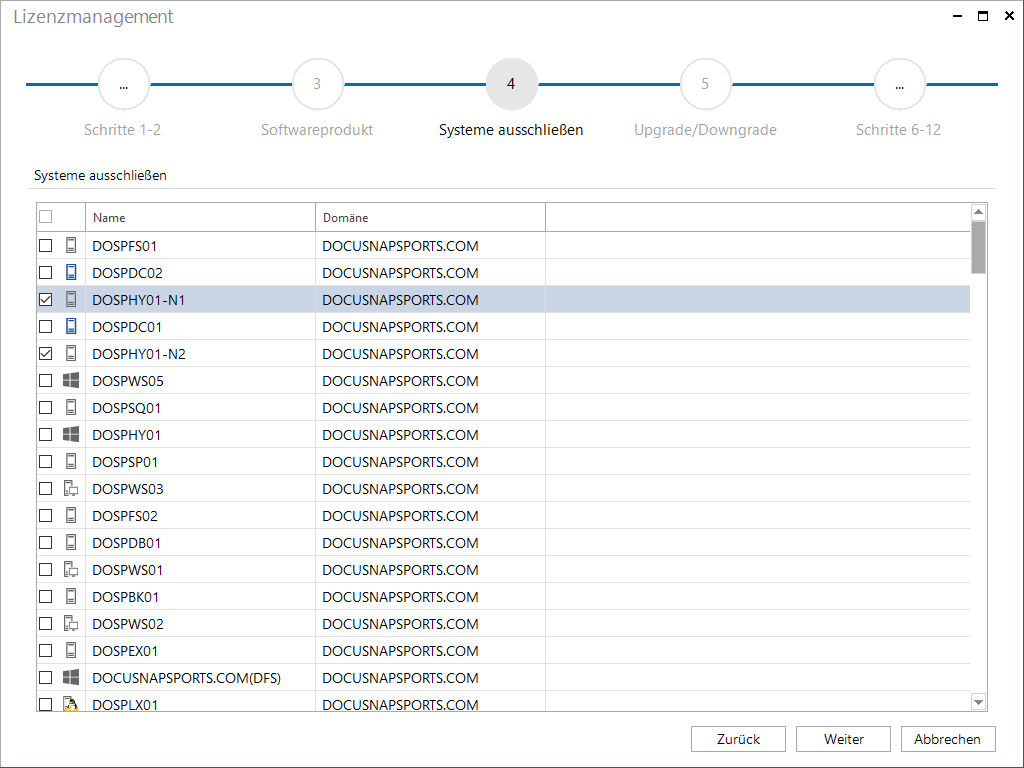Check the box for DOSPFS01
This screenshot has width=1024, height=768.
coord(46,246)
